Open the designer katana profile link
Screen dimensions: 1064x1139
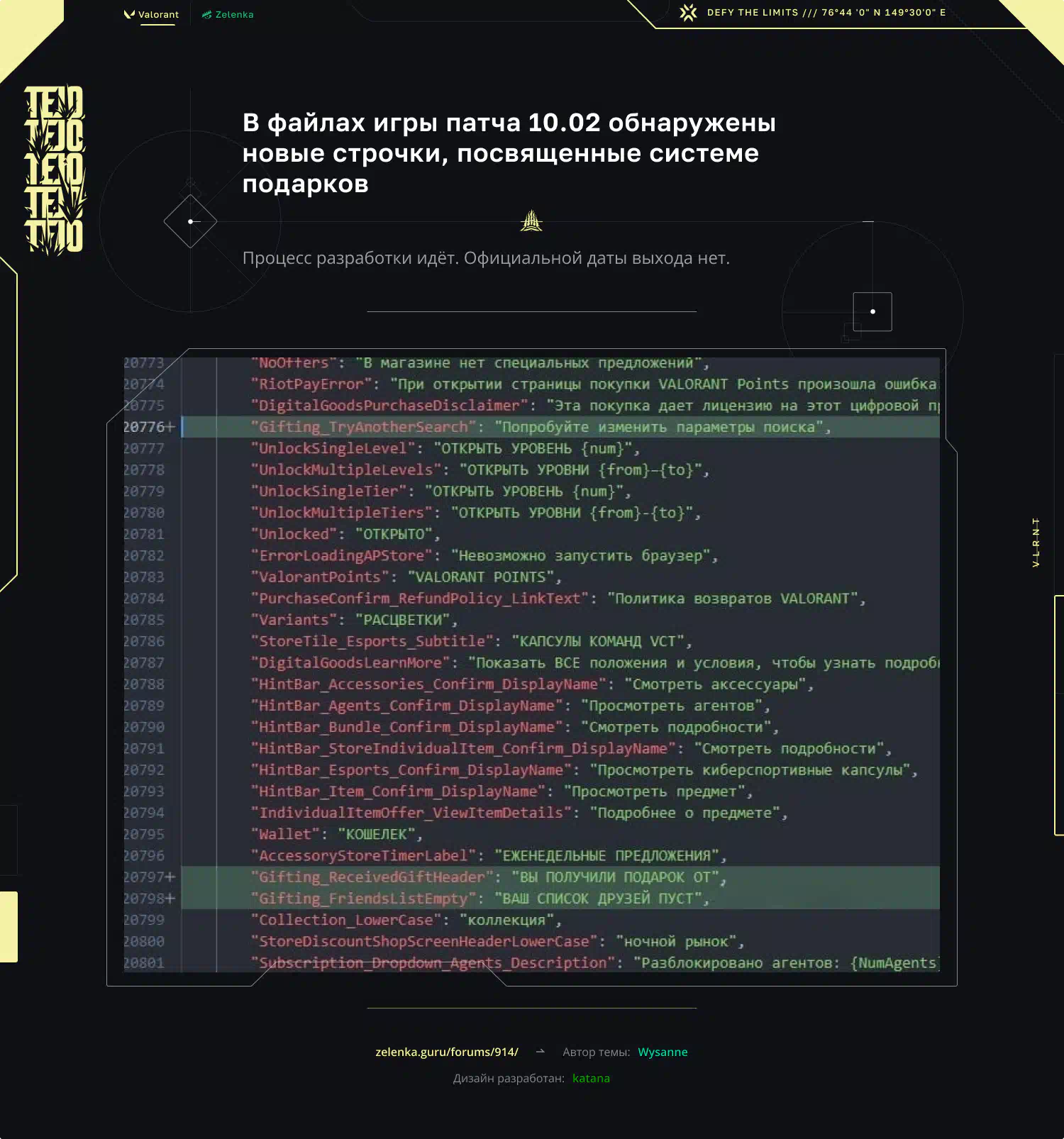tap(591, 1078)
